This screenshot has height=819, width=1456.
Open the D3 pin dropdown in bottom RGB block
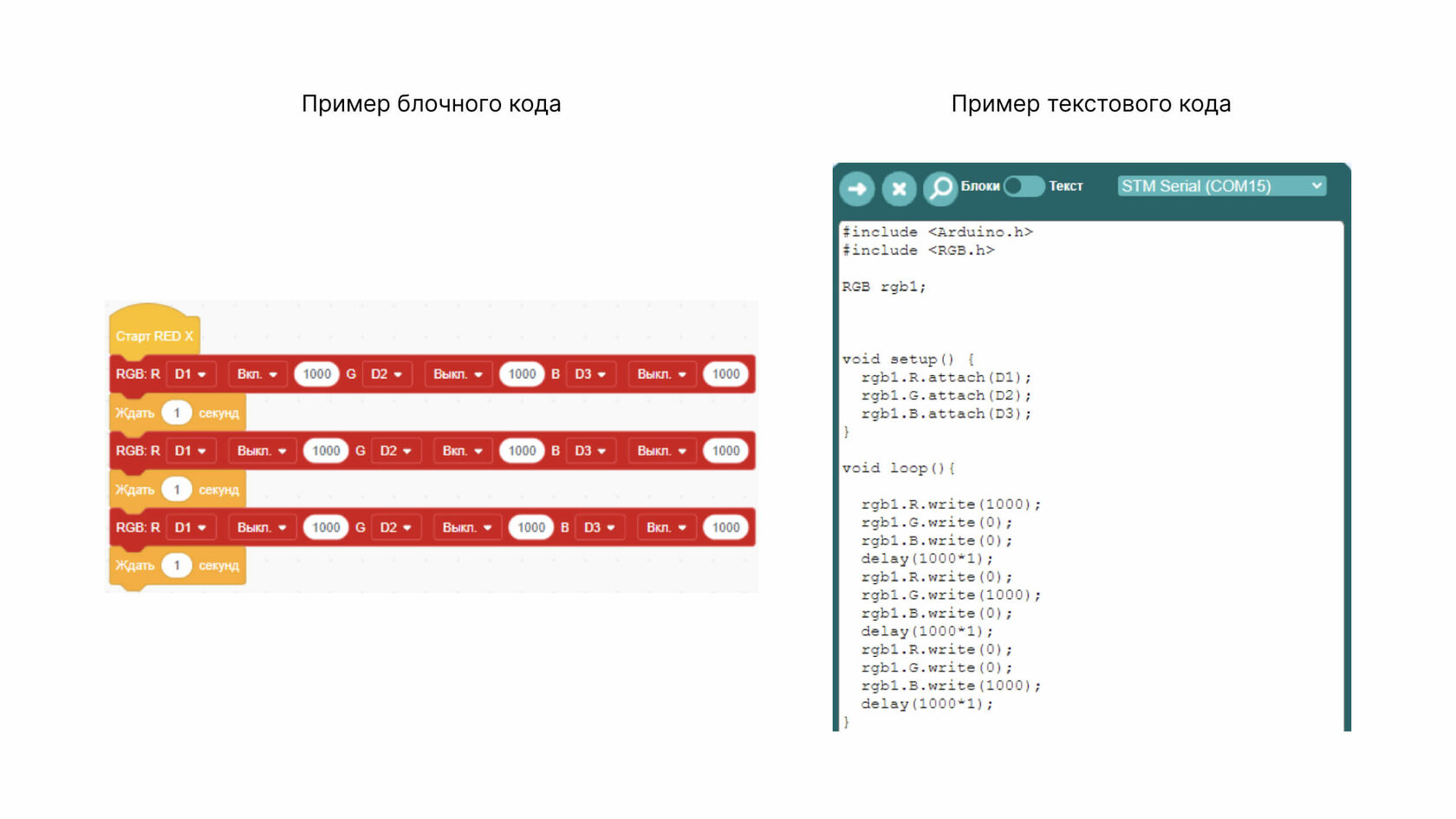(600, 527)
